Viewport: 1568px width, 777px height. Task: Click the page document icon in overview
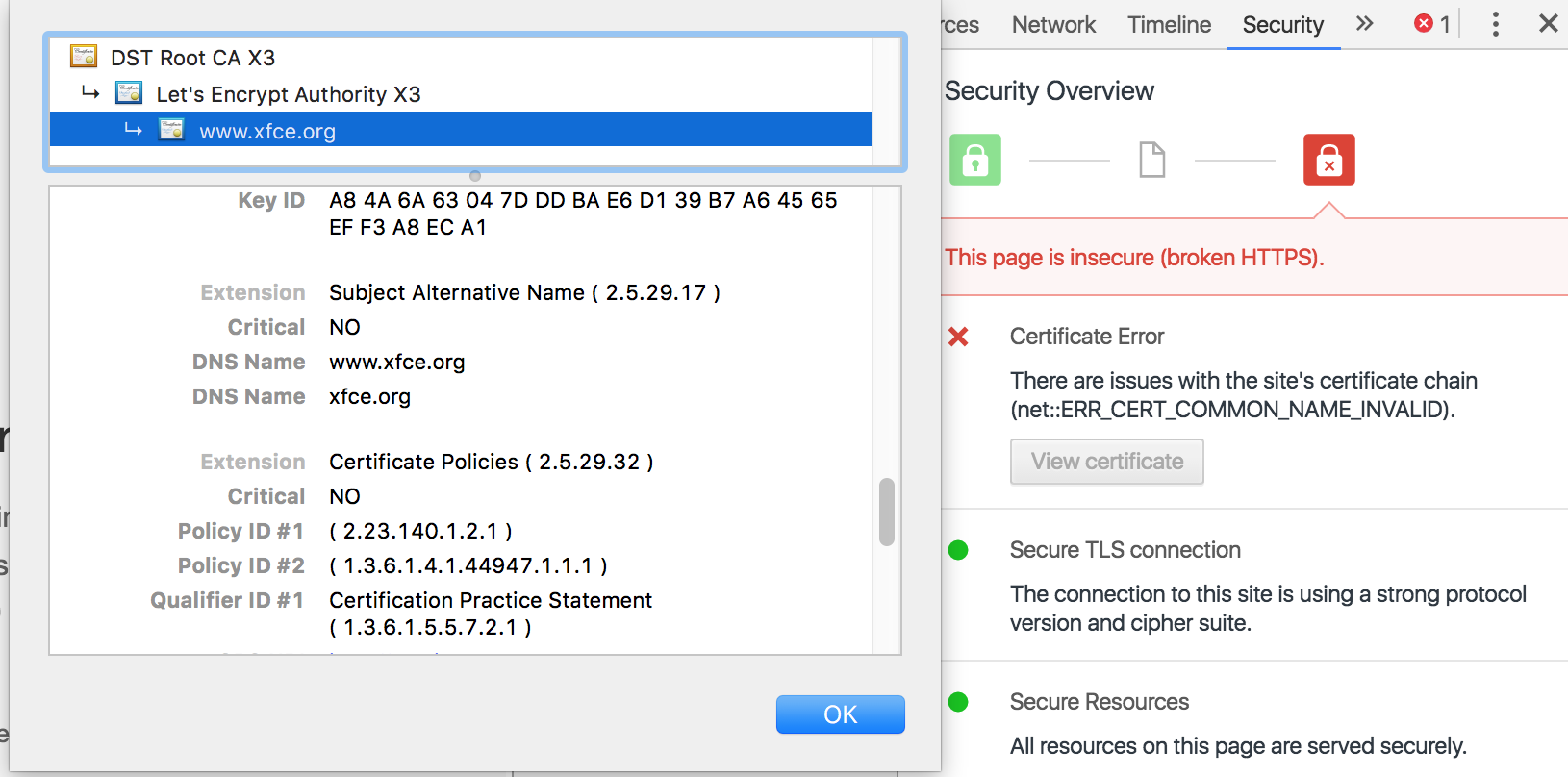(1151, 160)
